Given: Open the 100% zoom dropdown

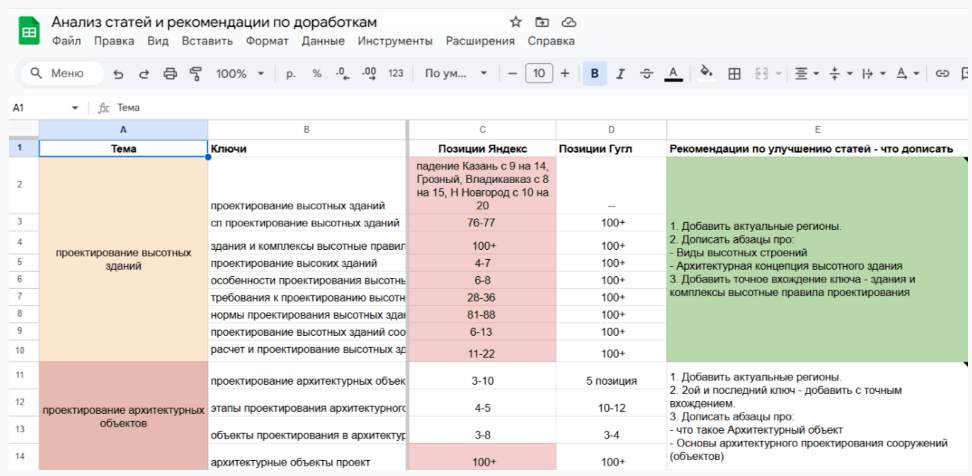Looking at the screenshot, I should coord(240,73).
